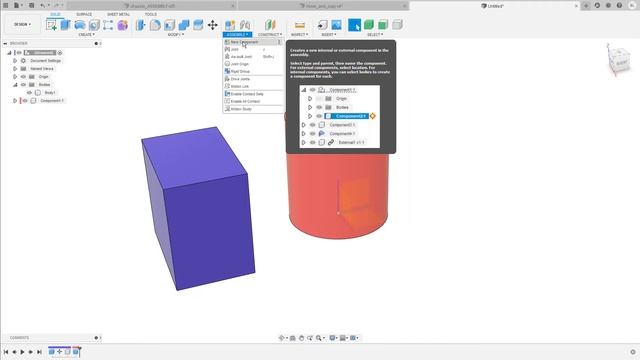
Task: Open the MODIFY dropdown menu
Action: coord(176,35)
